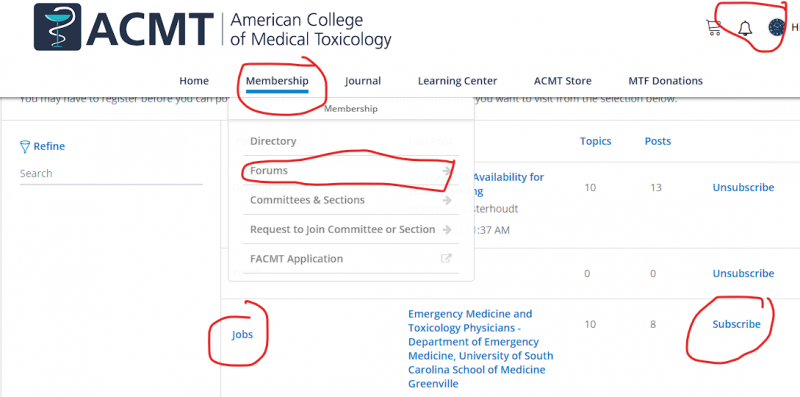
Task: Sort the forum list by Topics
Action: tap(595, 141)
